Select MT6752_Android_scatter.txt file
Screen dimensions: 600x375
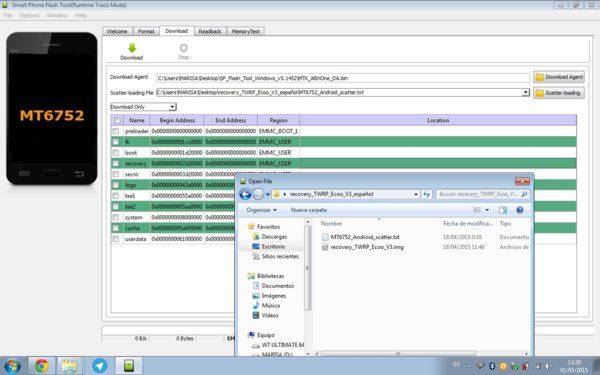tap(360, 237)
